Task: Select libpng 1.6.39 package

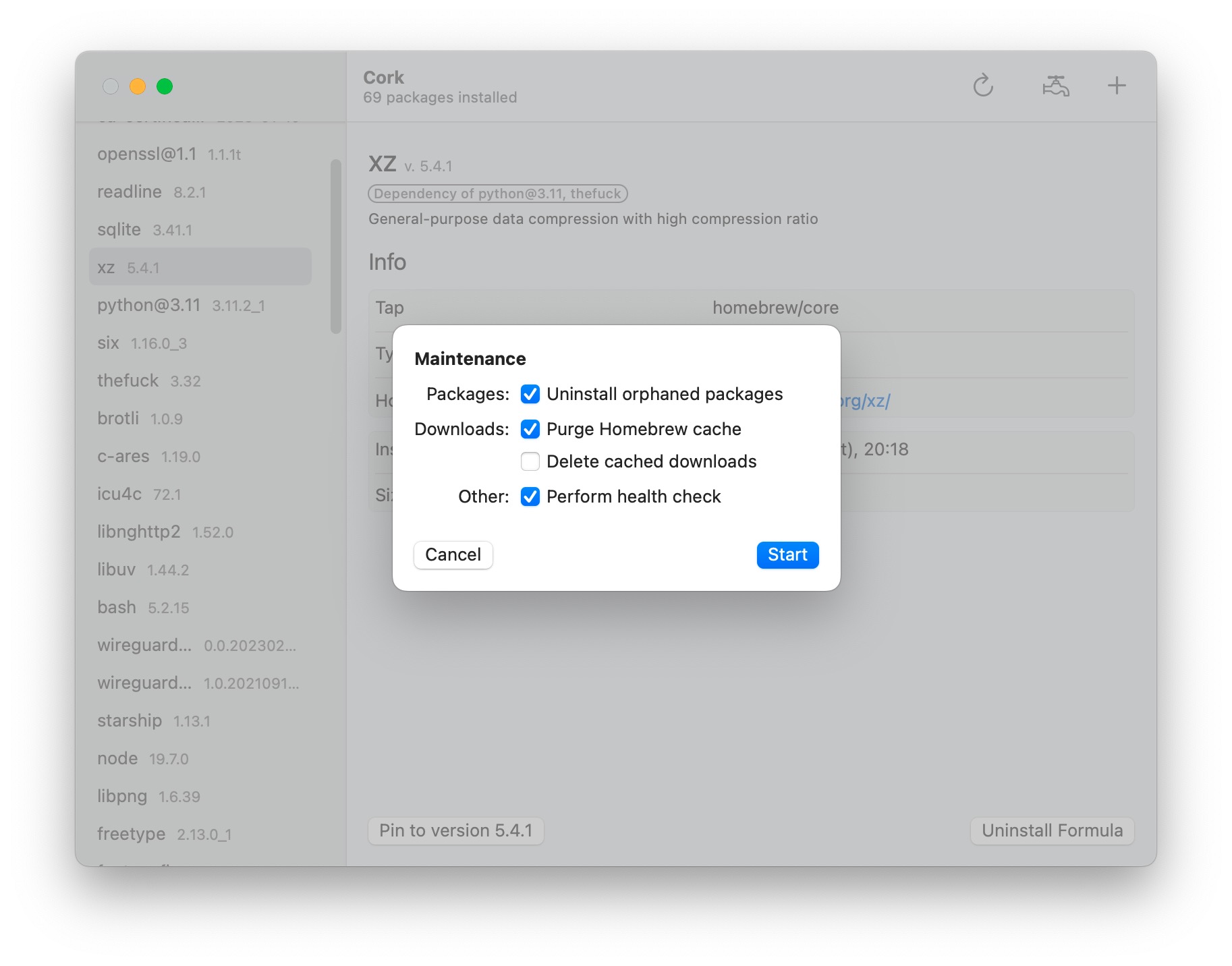Action: tap(200, 797)
